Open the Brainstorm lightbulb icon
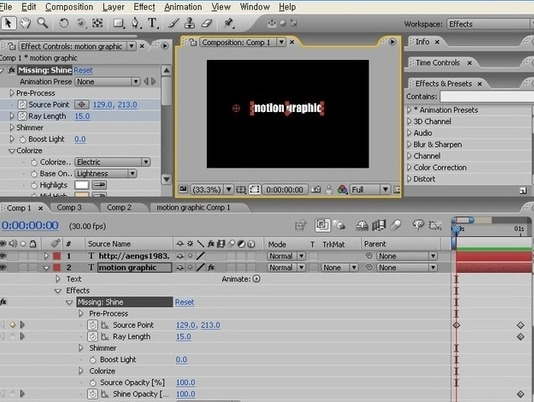534x402 pixels. 418,225
